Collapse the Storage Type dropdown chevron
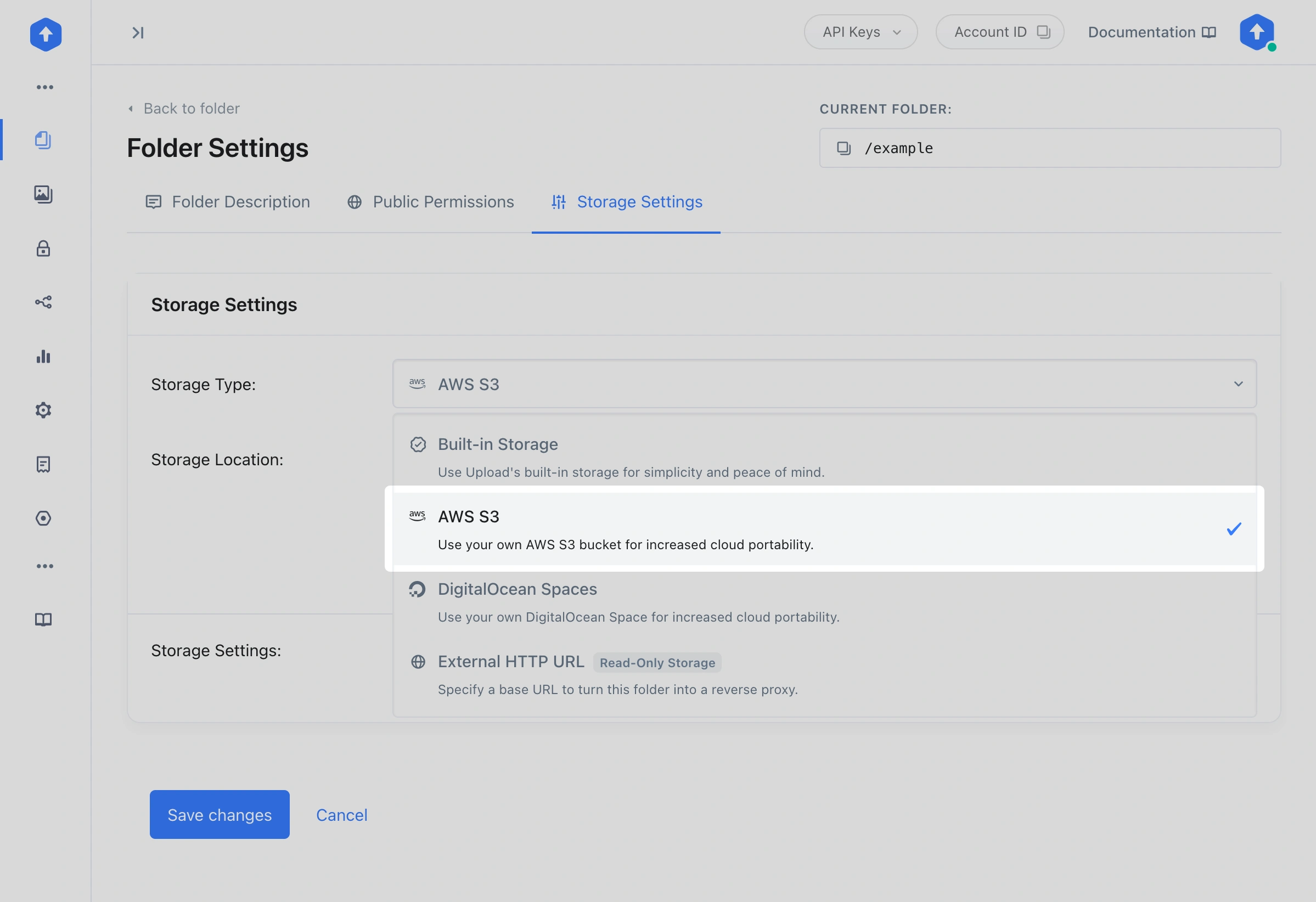 point(1238,384)
